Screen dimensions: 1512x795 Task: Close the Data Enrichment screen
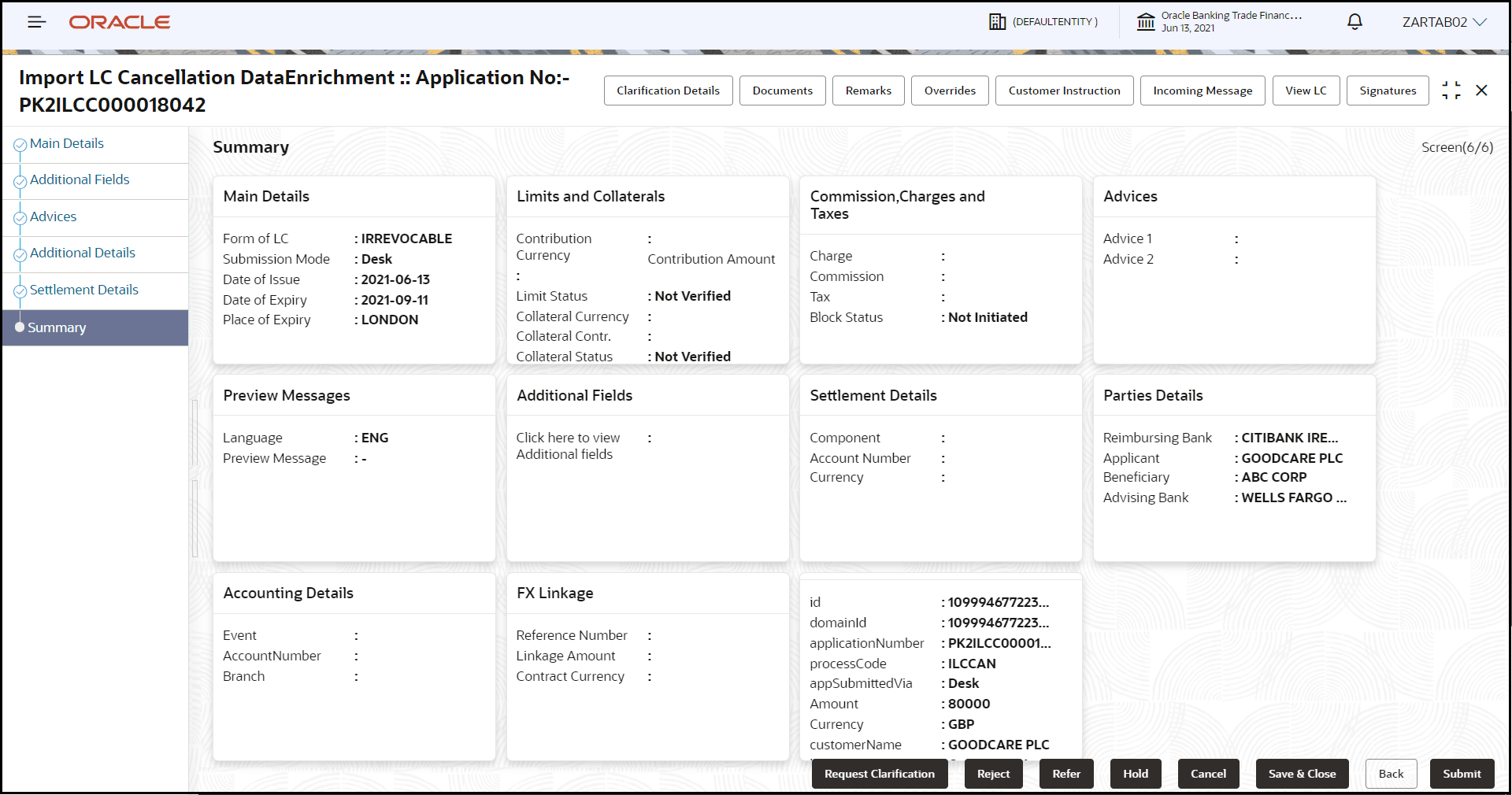pos(1481,91)
